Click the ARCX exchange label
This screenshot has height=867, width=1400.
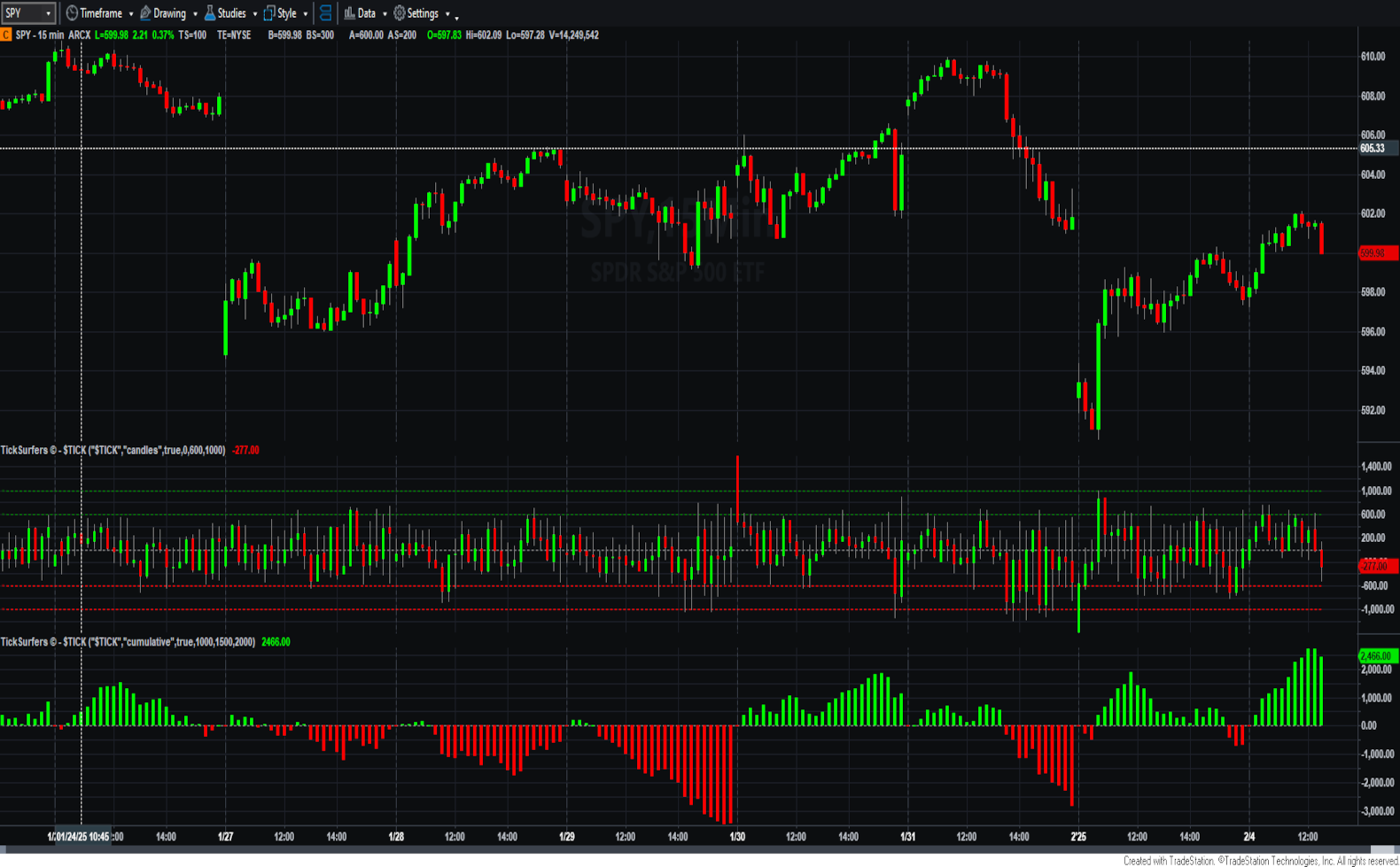tap(80, 35)
